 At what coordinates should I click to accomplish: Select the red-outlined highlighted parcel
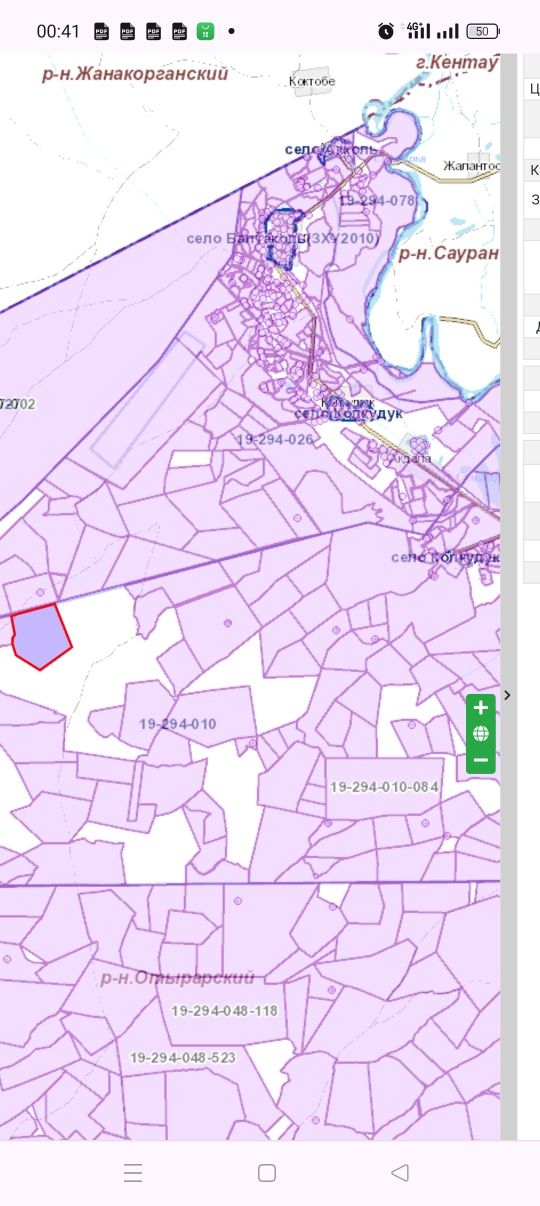click(x=40, y=637)
